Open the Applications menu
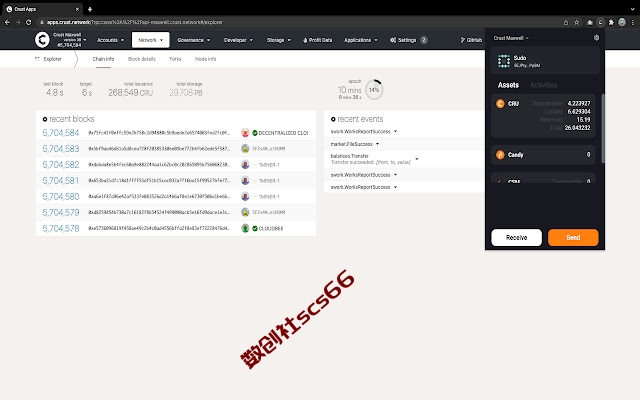Viewport: 640px width, 400px height. pyautogui.click(x=361, y=40)
